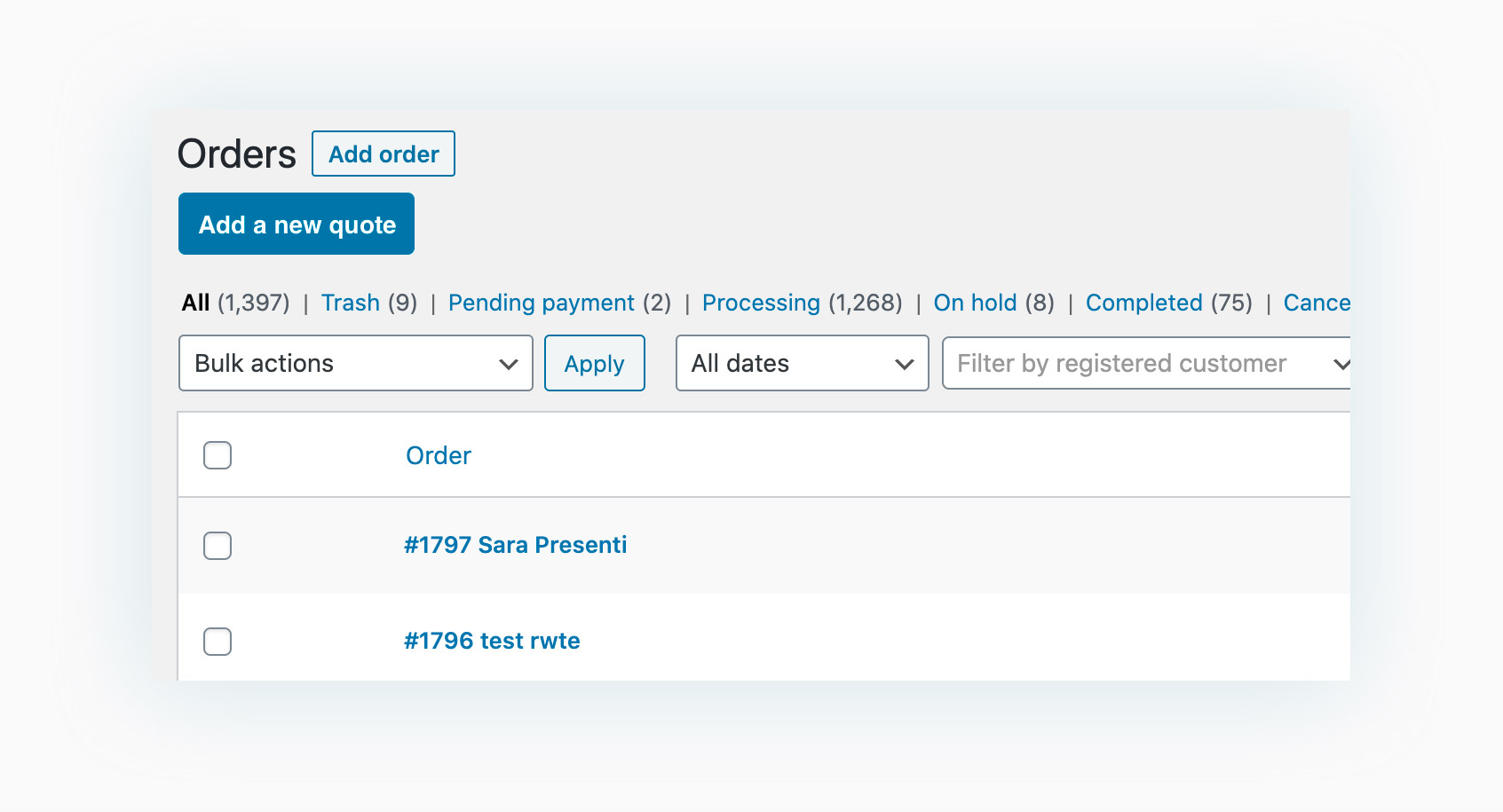Expand the All dates dropdown

click(x=802, y=363)
